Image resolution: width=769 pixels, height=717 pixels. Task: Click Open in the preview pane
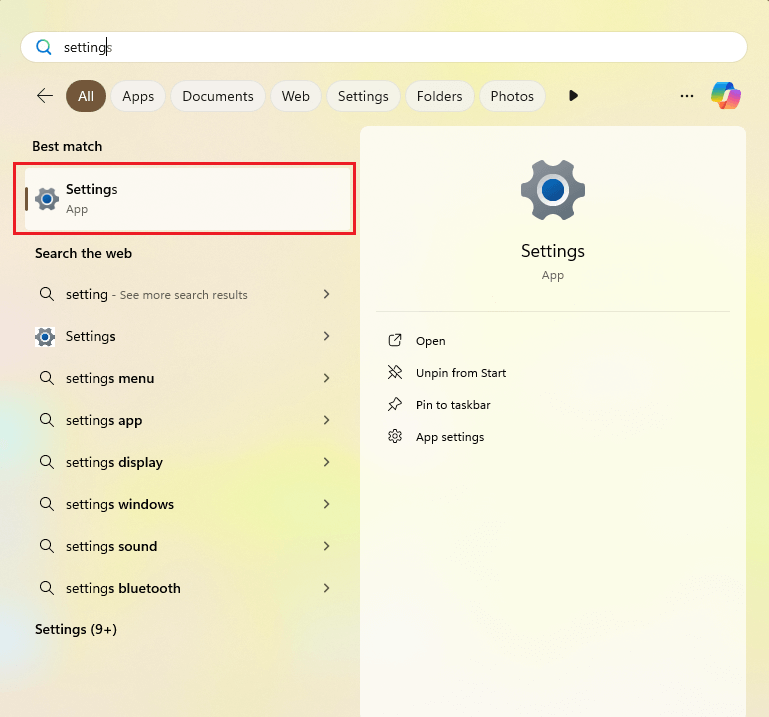click(x=431, y=341)
